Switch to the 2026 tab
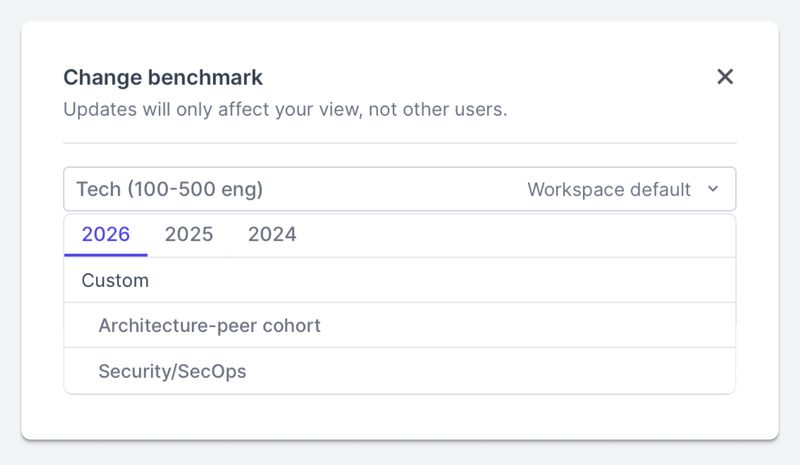Screen dimensions: 800x465 106,235
